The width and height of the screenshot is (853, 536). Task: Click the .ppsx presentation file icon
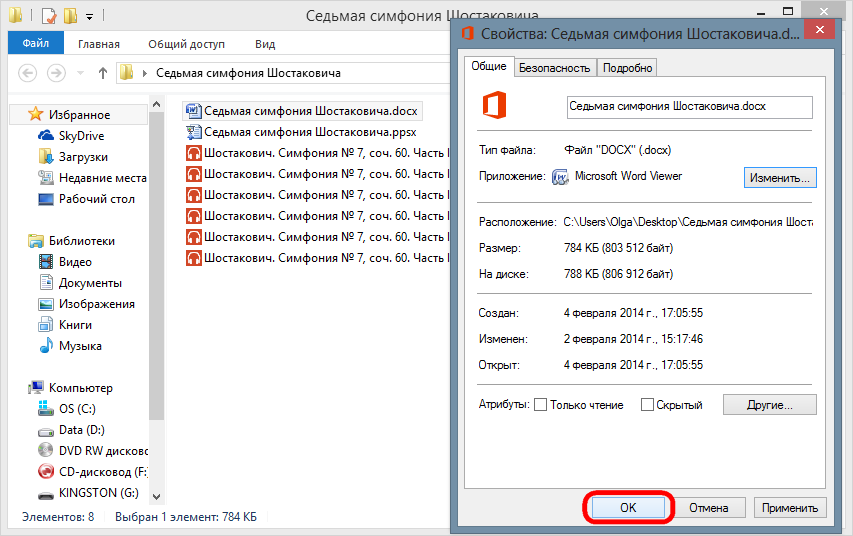[x=193, y=132]
